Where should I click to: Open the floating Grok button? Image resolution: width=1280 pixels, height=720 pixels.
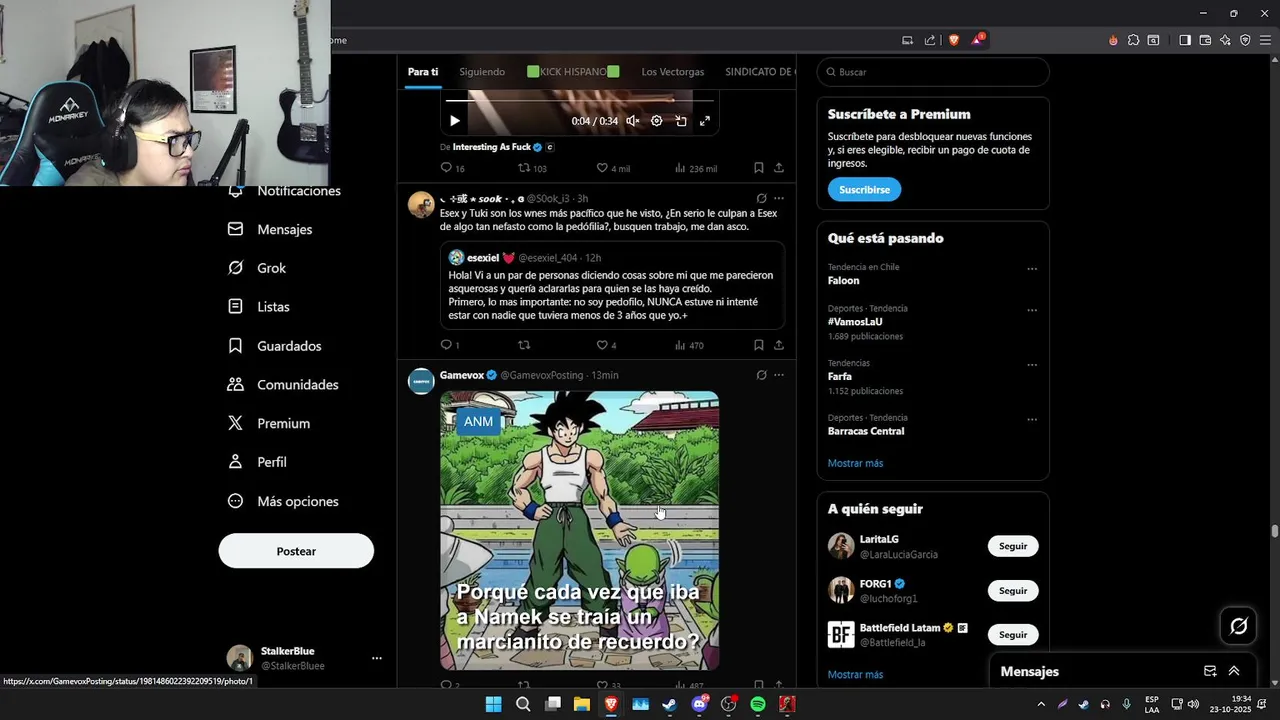1238,626
